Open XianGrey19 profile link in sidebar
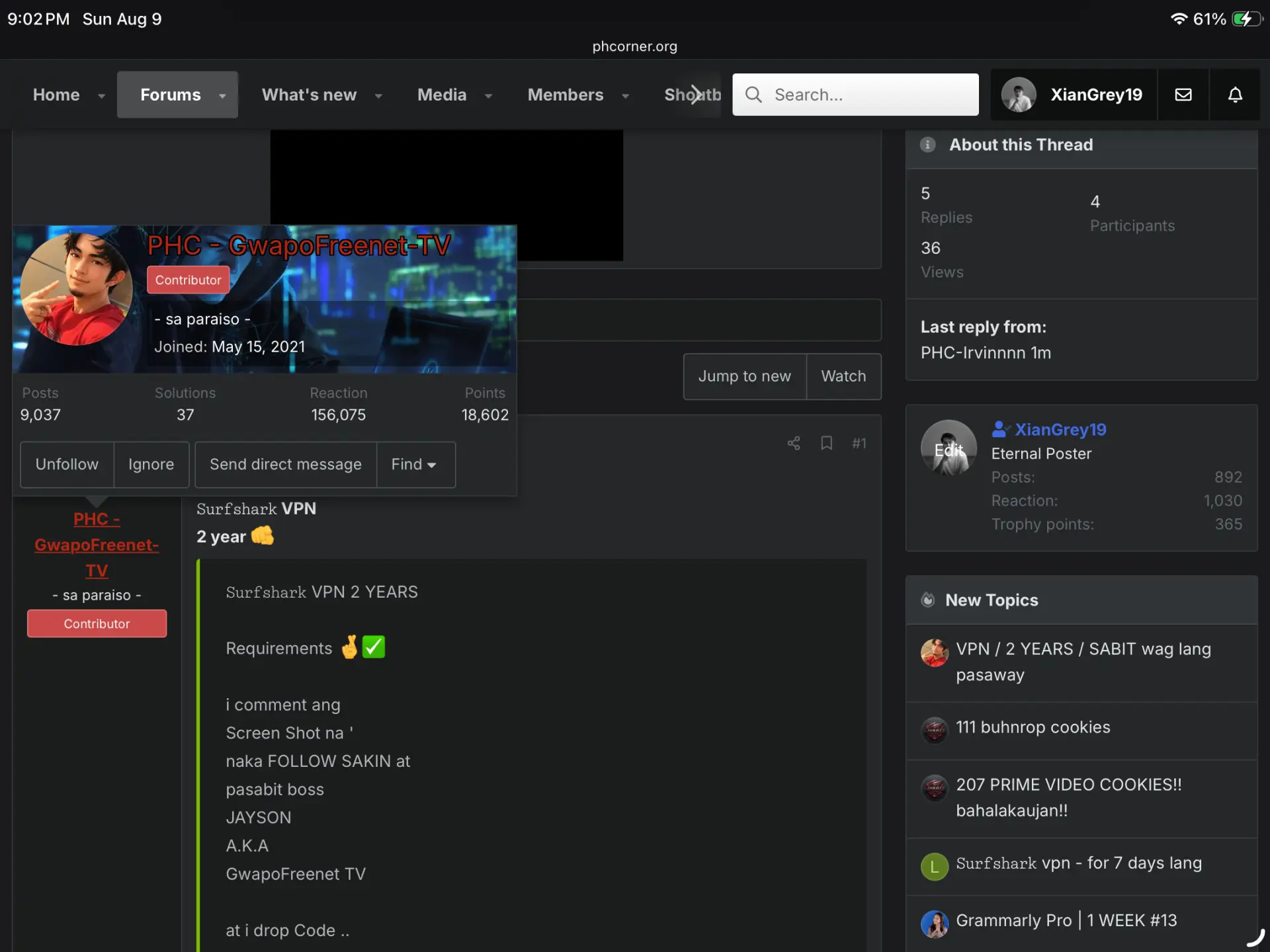 (1060, 430)
